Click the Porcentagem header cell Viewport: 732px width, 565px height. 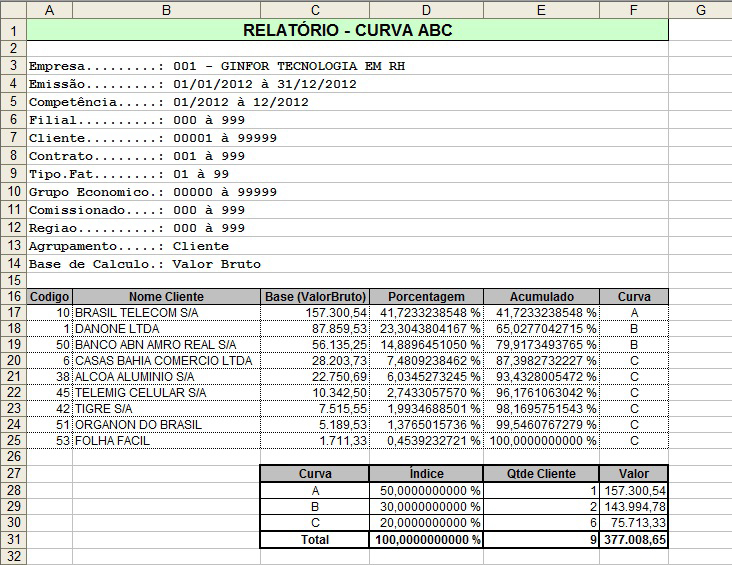[426, 297]
